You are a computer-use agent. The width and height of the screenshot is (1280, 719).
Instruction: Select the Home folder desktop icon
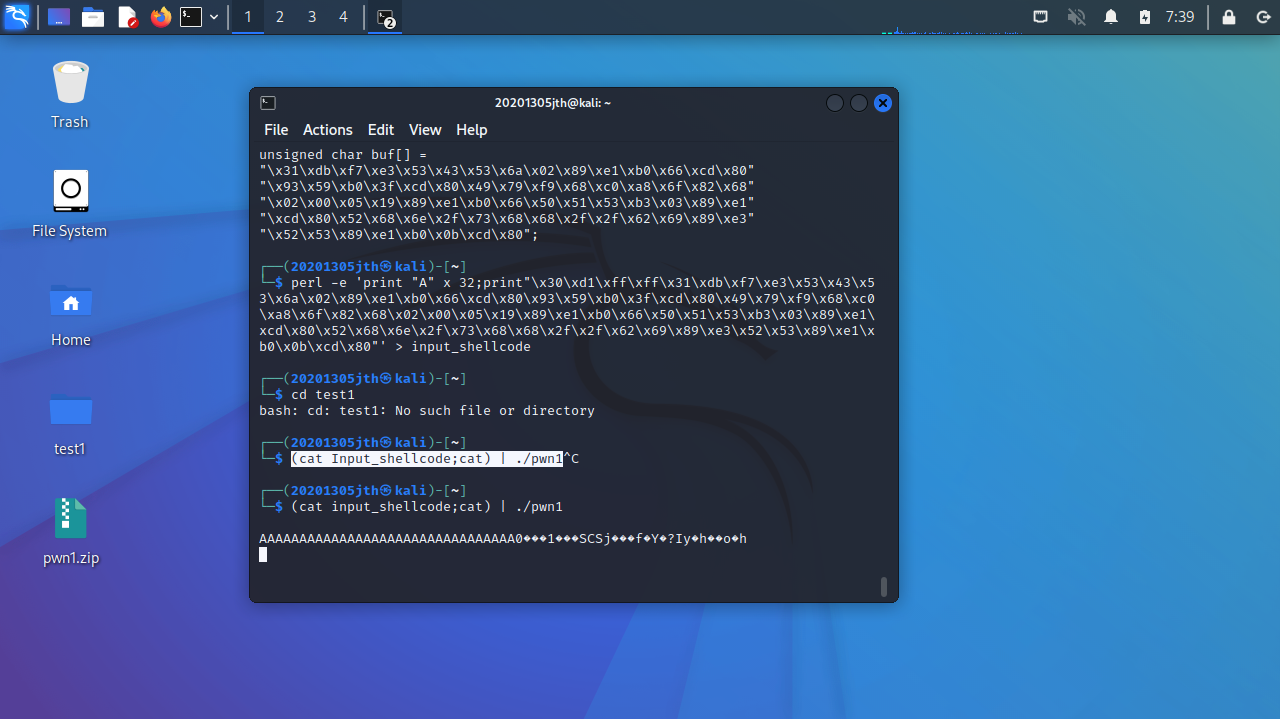(x=70, y=313)
